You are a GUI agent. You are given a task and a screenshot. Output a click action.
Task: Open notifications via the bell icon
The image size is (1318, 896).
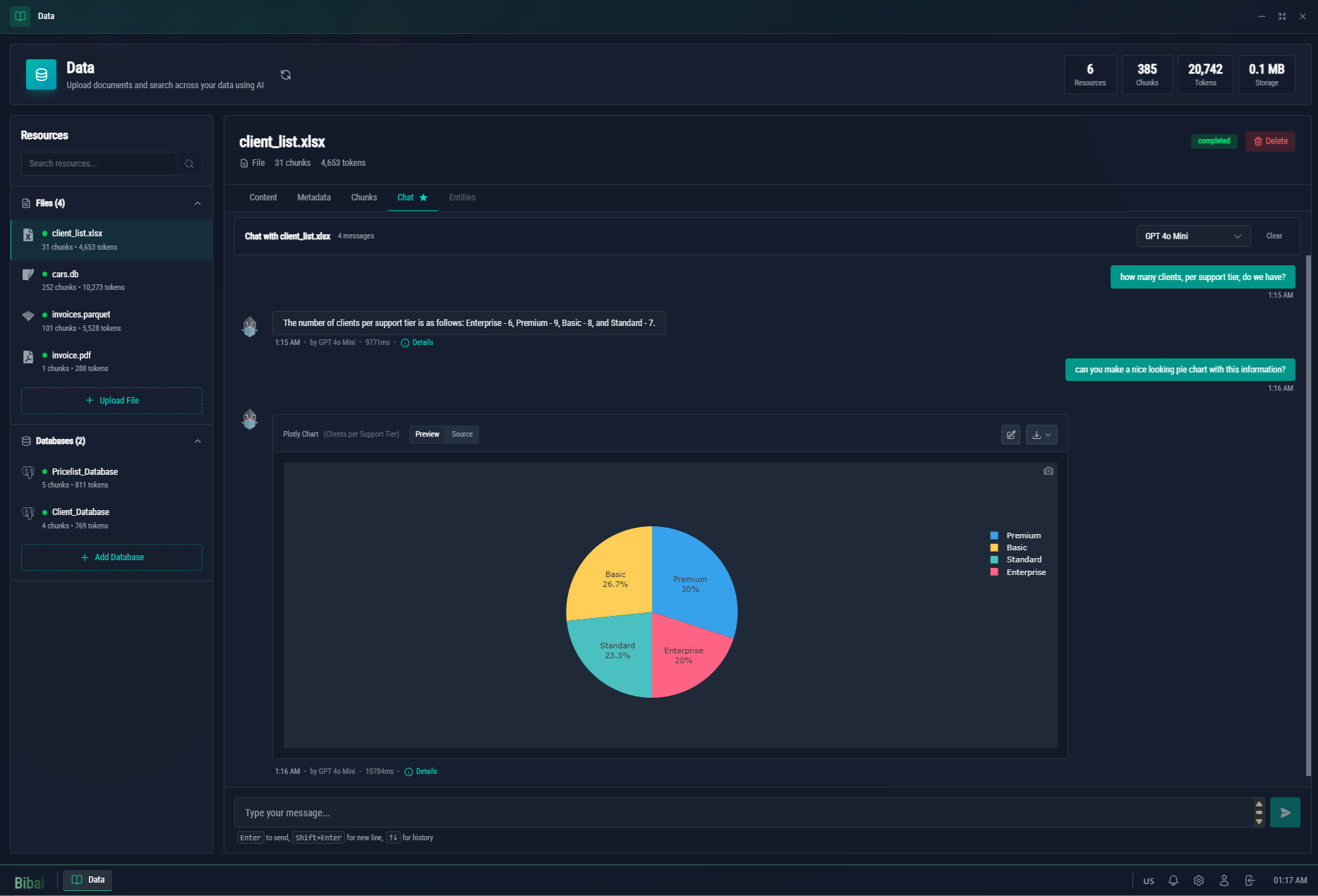[1173, 880]
